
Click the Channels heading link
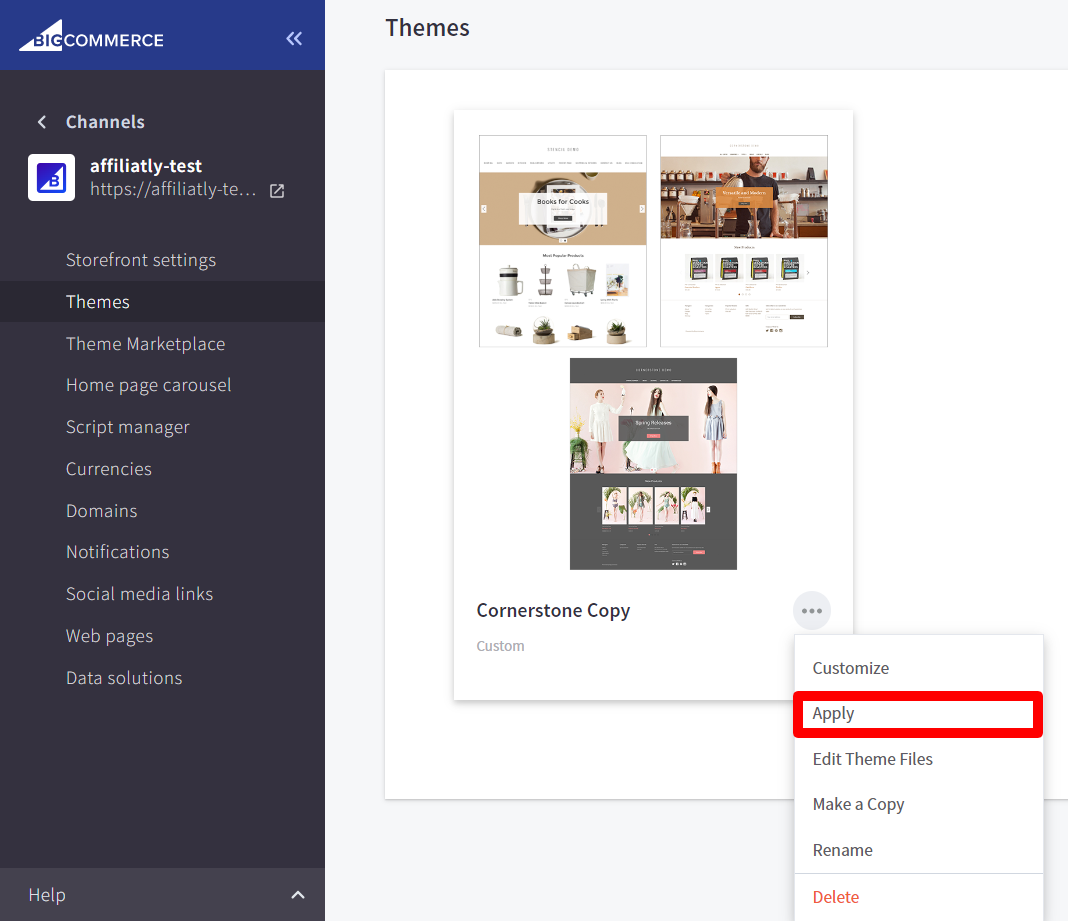105,122
